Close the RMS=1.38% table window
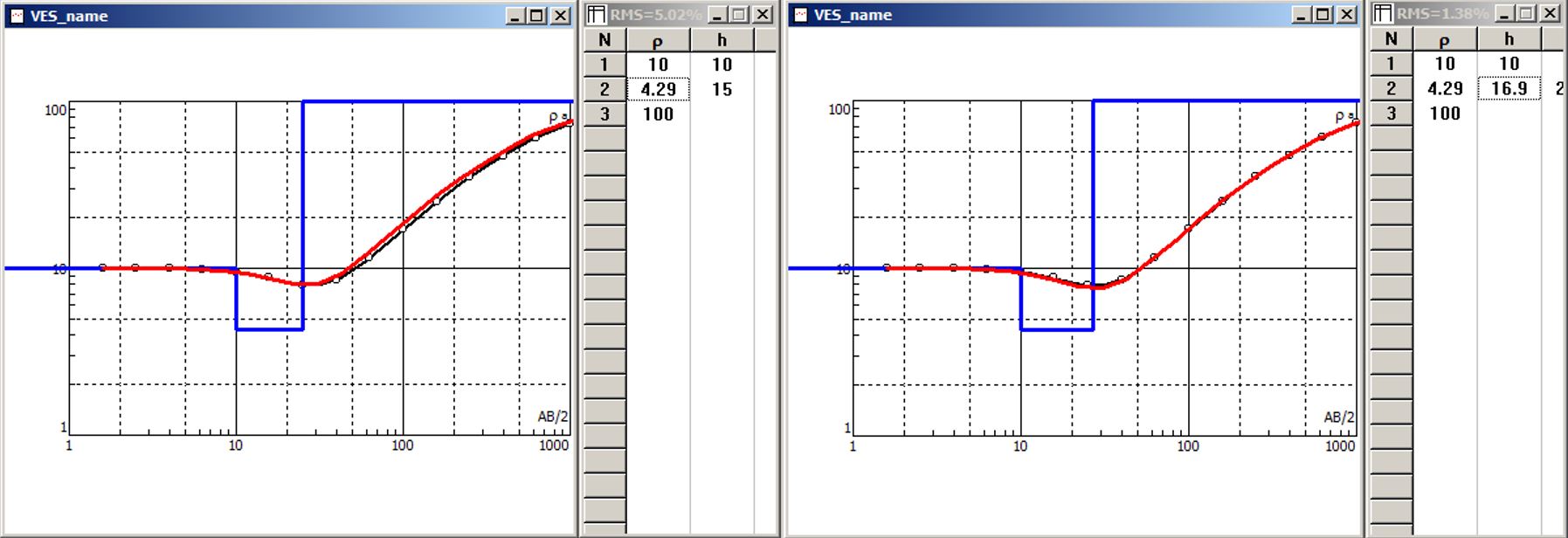The height and width of the screenshot is (538, 1568). pyautogui.click(x=1550, y=14)
